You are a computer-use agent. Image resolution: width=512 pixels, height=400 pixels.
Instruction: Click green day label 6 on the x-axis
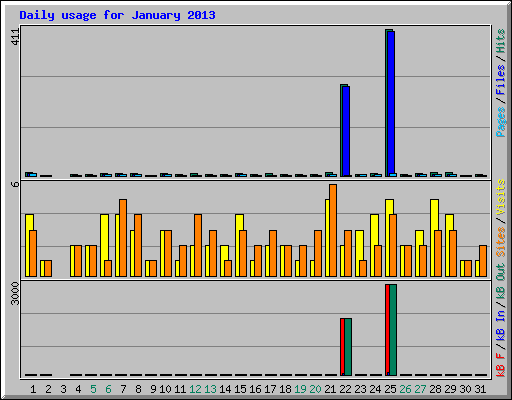pyautogui.click(x=108, y=389)
